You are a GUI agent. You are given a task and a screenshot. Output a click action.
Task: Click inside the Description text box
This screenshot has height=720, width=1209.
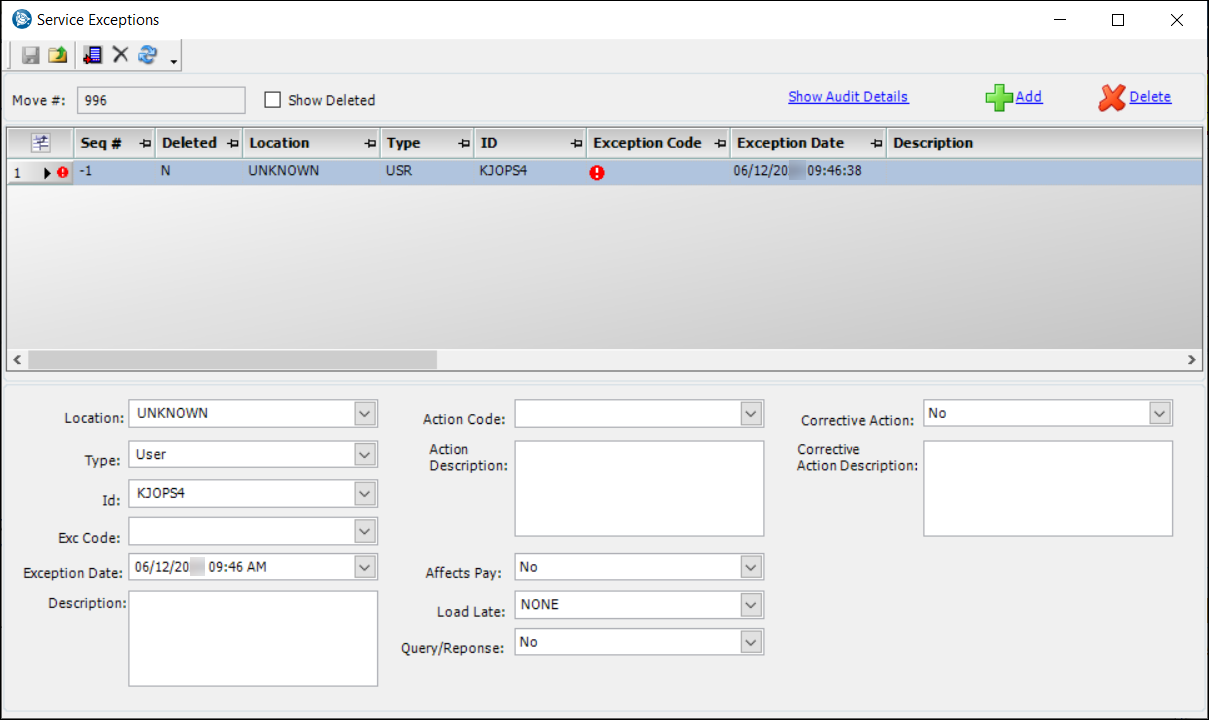pos(253,638)
